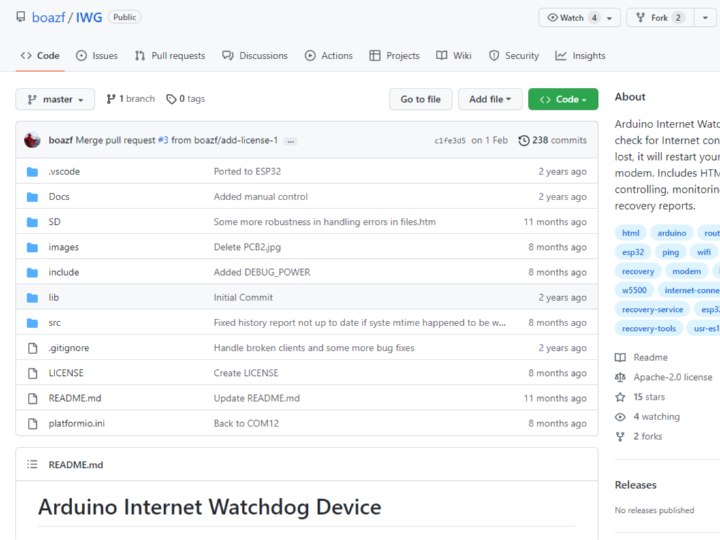This screenshot has height=540, width=720.
Task: Open the Insights tab
Action: tap(580, 56)
